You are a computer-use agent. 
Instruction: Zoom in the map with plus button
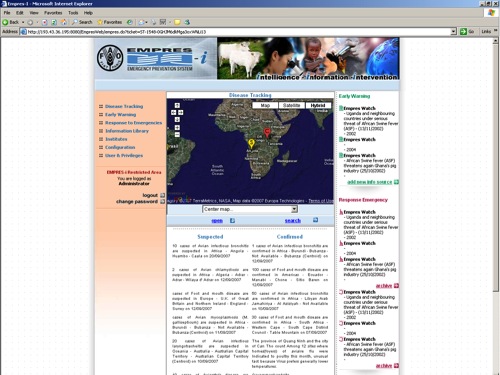[177, 127]
